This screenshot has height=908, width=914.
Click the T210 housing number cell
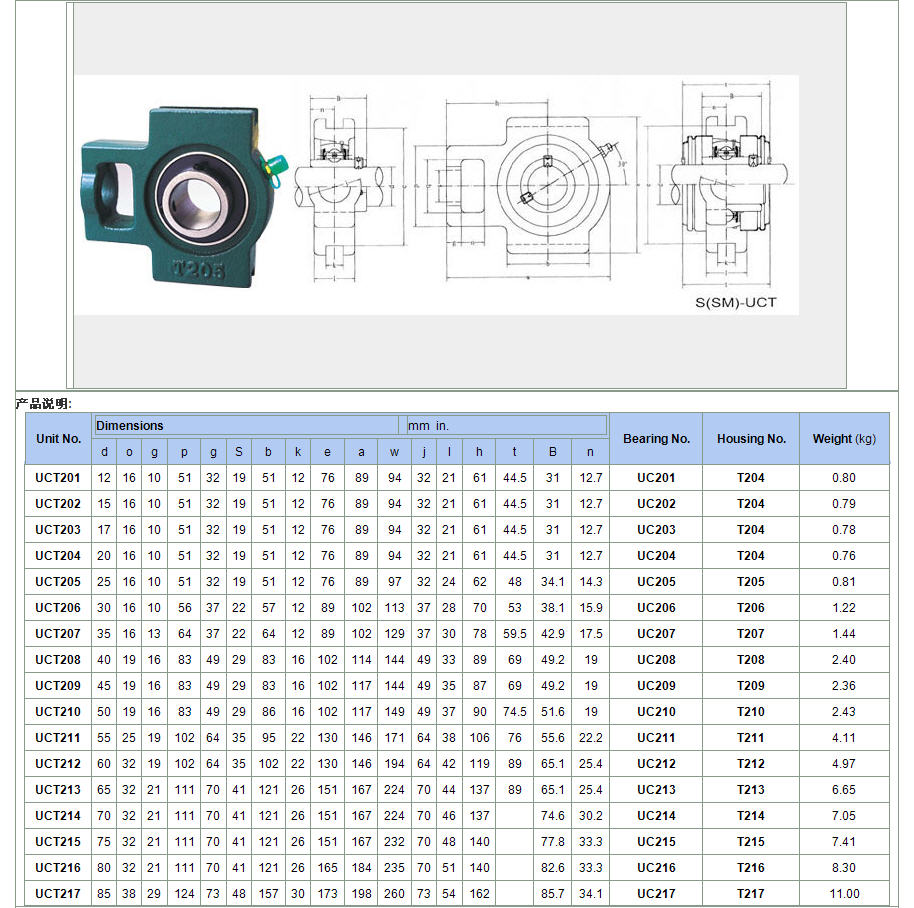pos(750,711)
